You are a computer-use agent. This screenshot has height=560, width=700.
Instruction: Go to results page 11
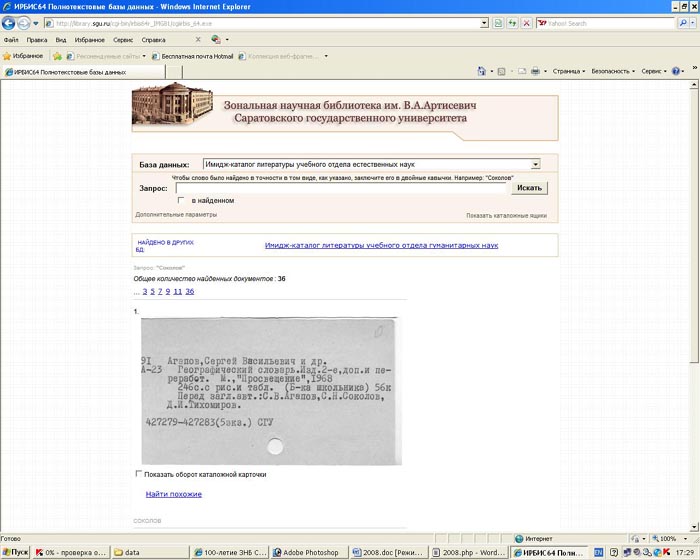178,291
